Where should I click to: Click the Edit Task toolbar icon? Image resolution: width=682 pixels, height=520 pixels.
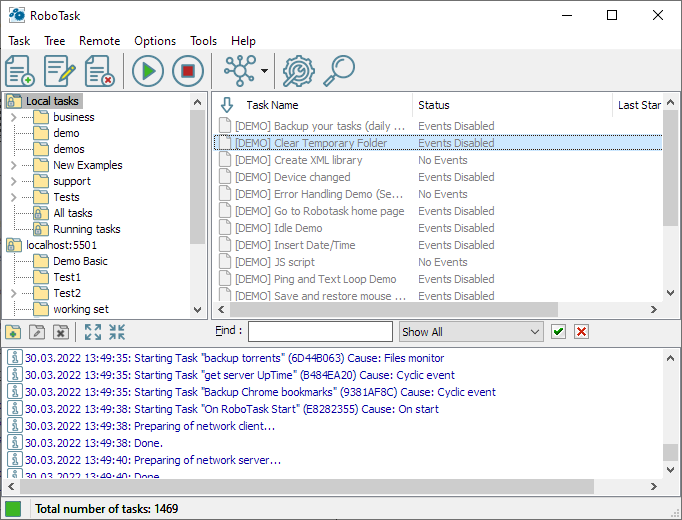click(x=60, y=70)
